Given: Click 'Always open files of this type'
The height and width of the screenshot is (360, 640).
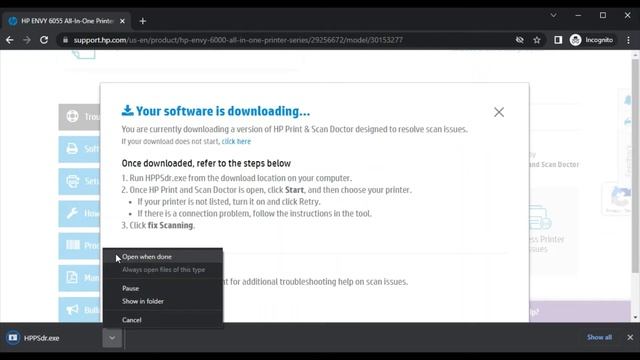Looking at the screenshot, I should pyautogui.click(x=162, y=270).
